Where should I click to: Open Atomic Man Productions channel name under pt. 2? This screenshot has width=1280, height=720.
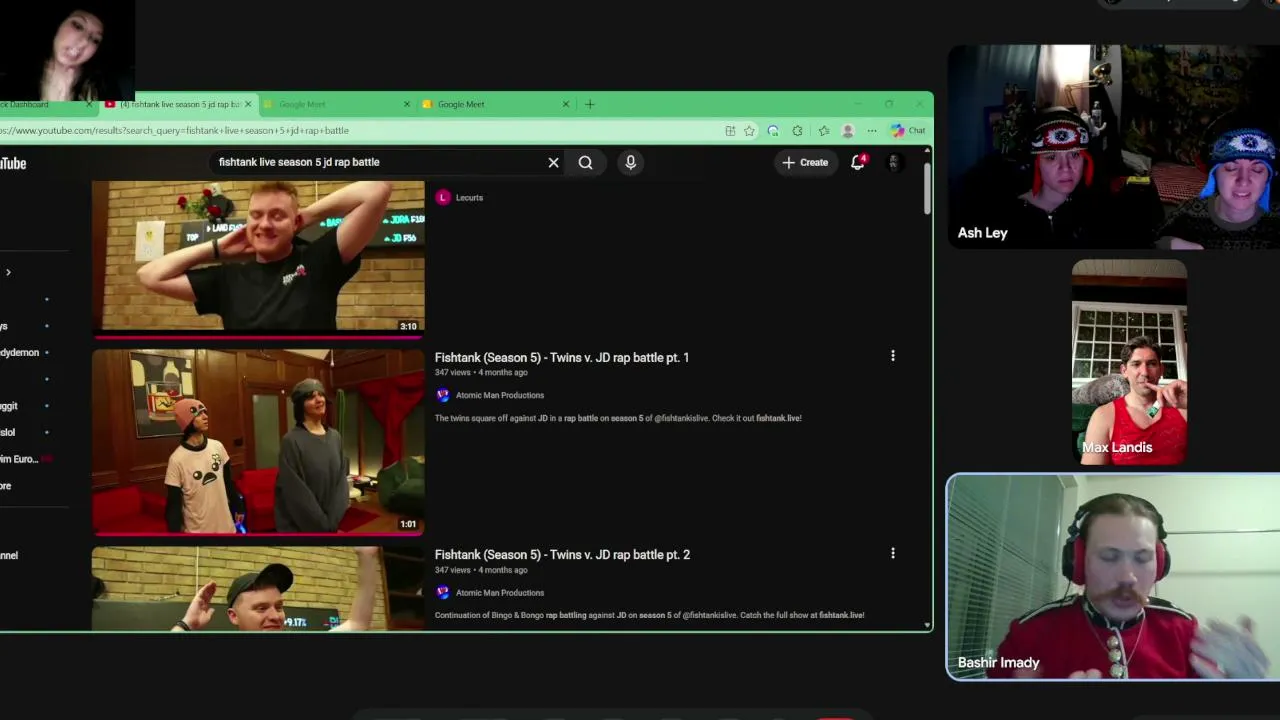point(500,592)
